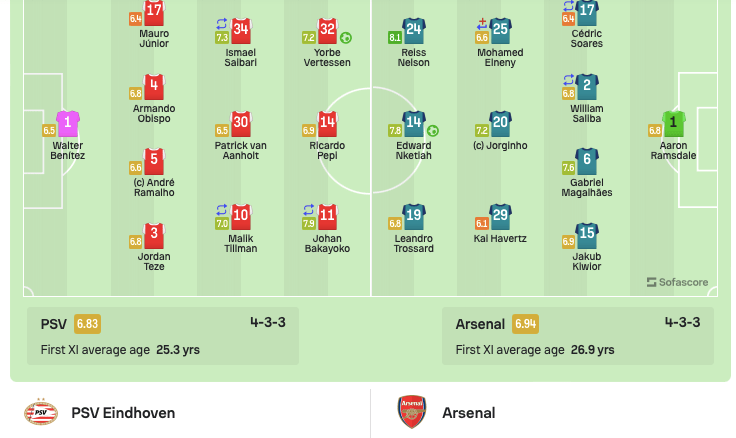This screenshot has width=736, height=438.
Task: Click Johan Bakayoko's 7.9 rating badge
Action: click(308, 223)
